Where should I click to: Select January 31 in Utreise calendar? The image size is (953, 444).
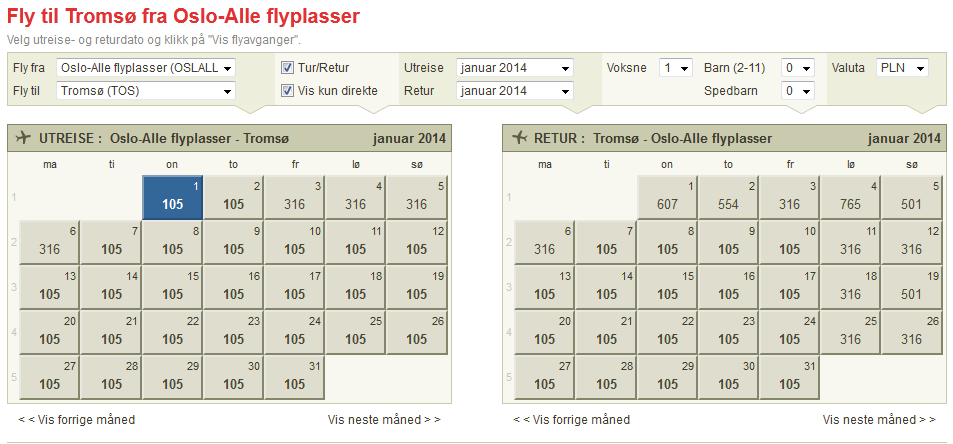point(295,377)
